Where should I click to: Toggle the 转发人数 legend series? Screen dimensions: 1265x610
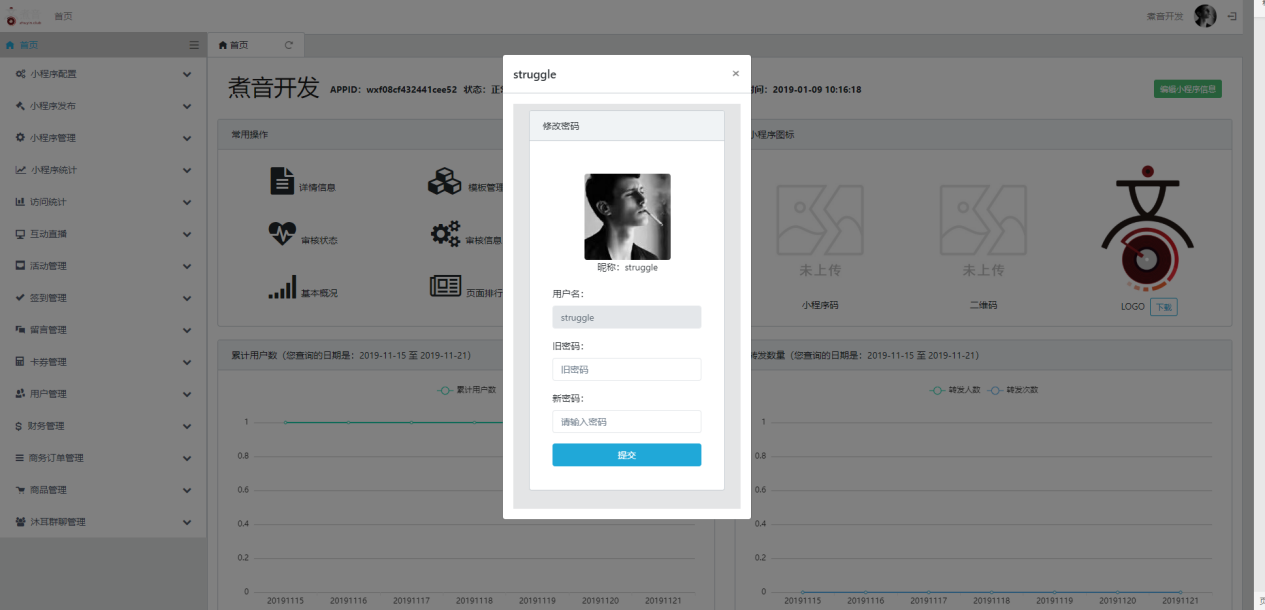point(956,390)
